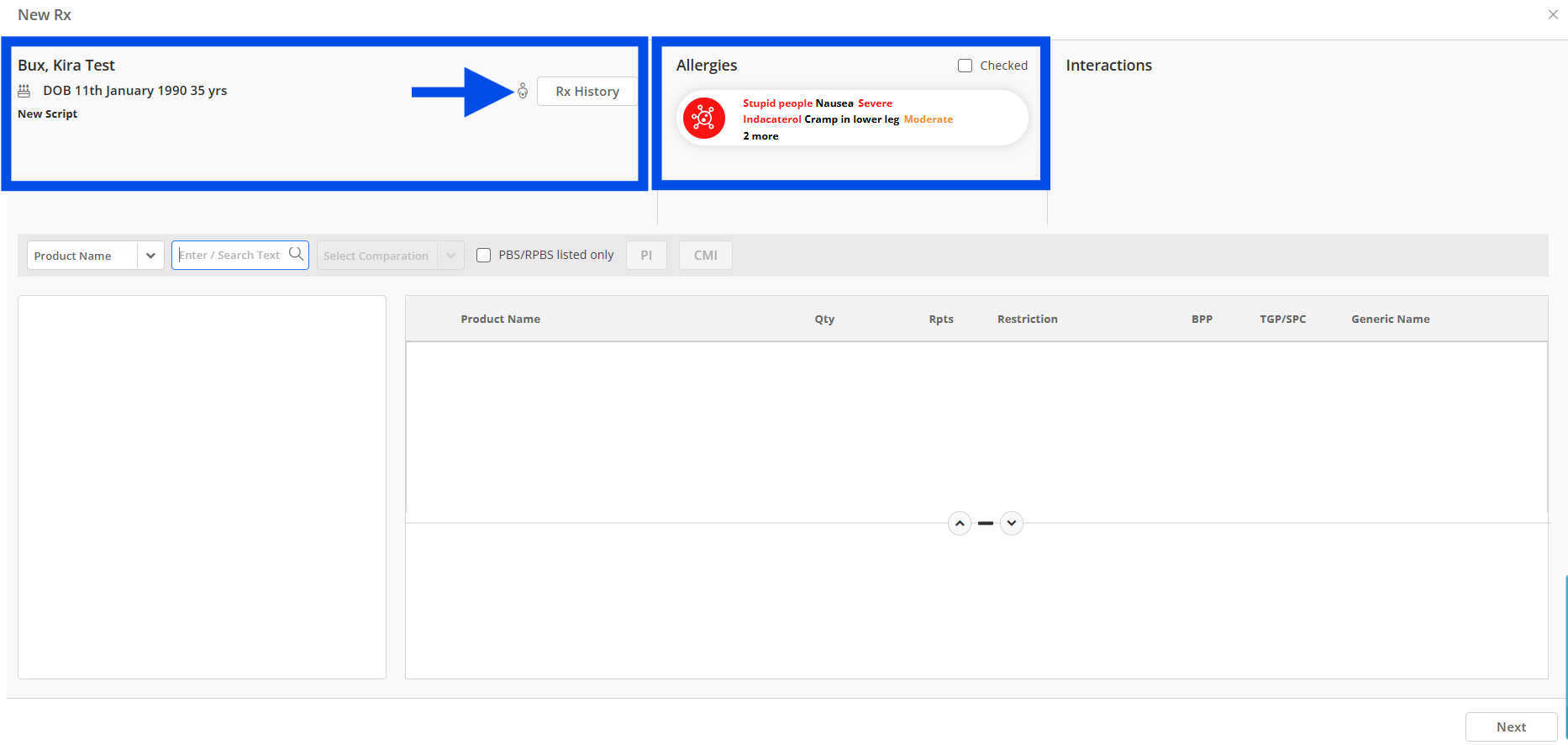1568x745 pixels.
Task: Click Next to continue
Action: coord(1510,727)
